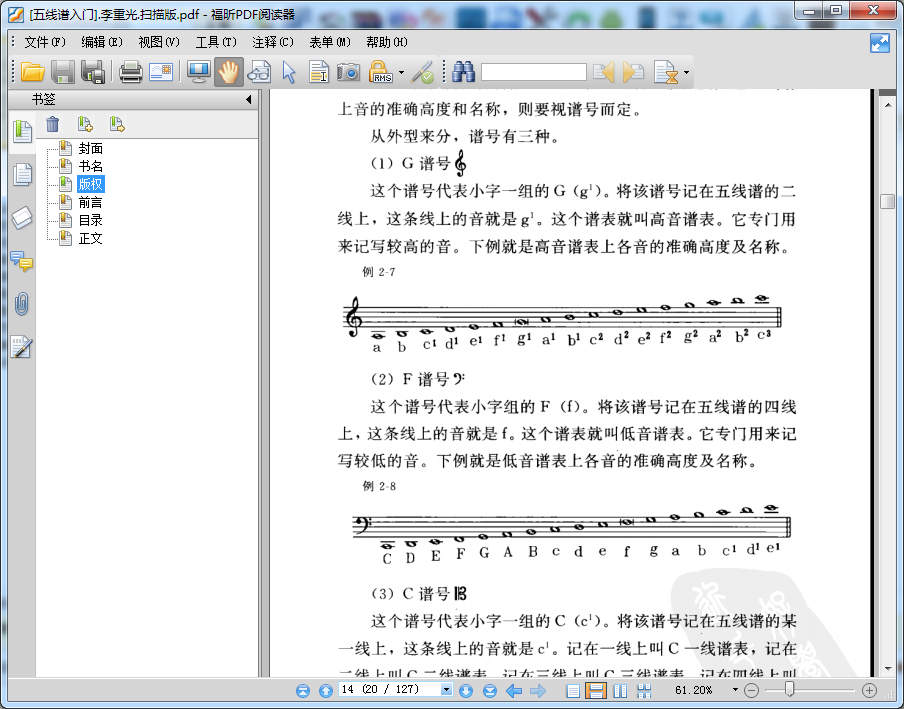Viewport: 904px width, 709px height.
Task: Toggle fullscreen with top-right arrows icon
Action: pyautogui.click(x=880, y=43)
